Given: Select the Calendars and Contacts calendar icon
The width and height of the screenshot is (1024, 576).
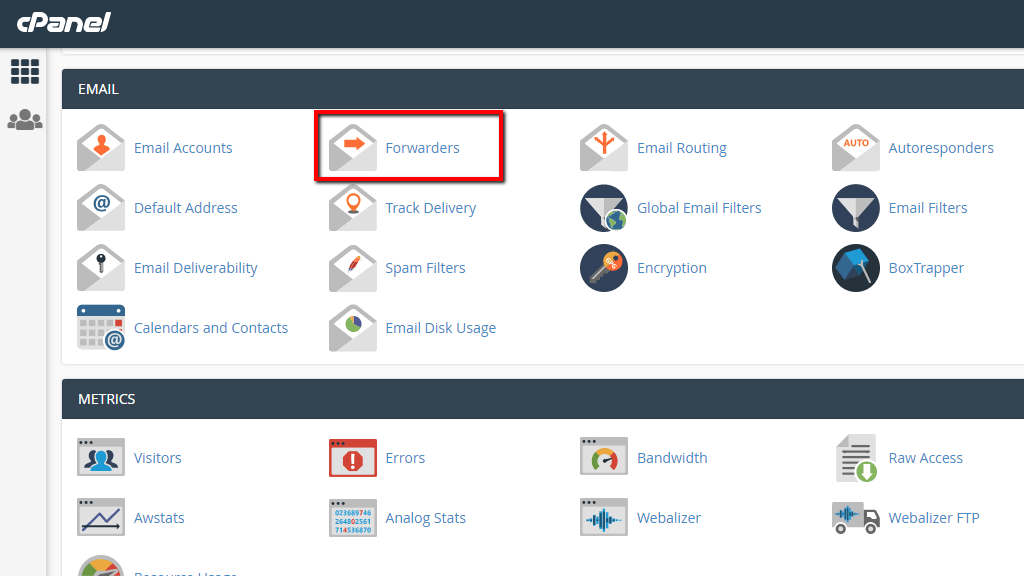Looking at the screenshot, I should 100,327.
